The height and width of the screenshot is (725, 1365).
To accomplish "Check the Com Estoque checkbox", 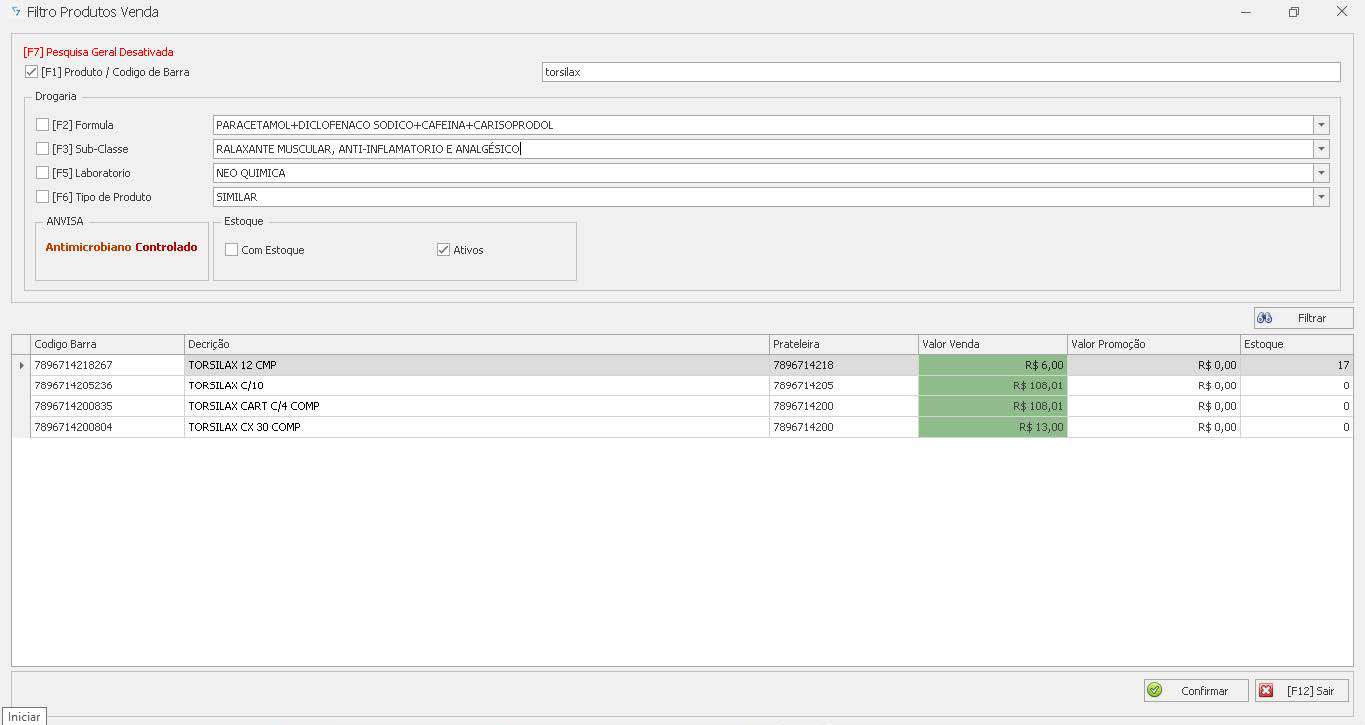I will (231, 250).
